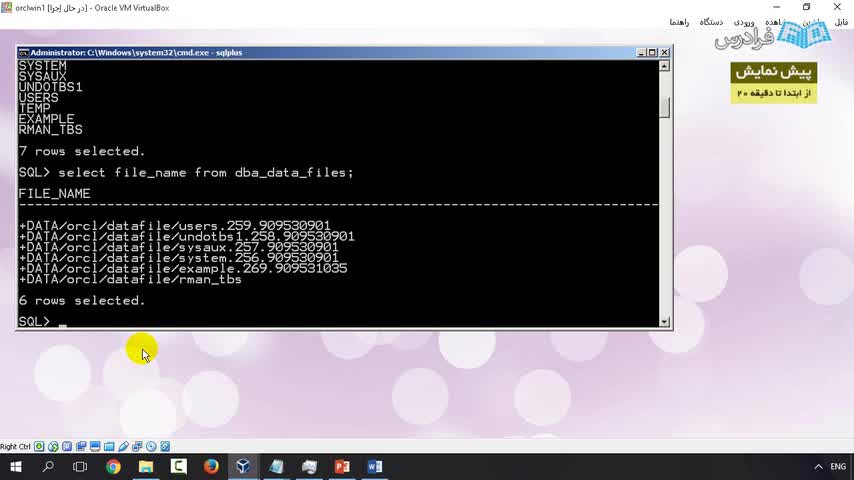Viewport: 854px width, 480px height.
Task: Click the UNDOTBS1 tablespace line
Action: point(51,87)
